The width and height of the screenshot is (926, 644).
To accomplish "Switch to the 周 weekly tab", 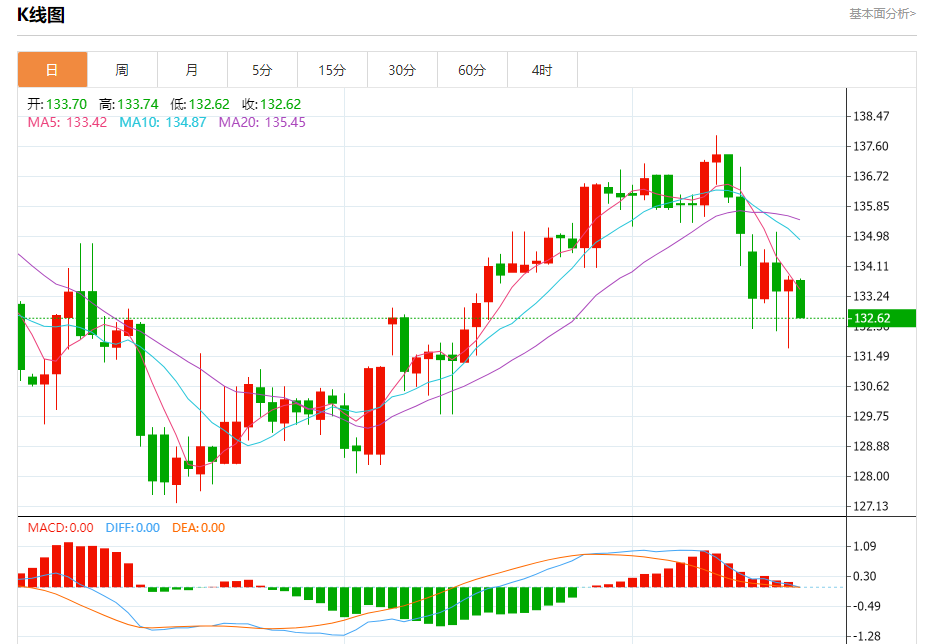I will 122,70.
